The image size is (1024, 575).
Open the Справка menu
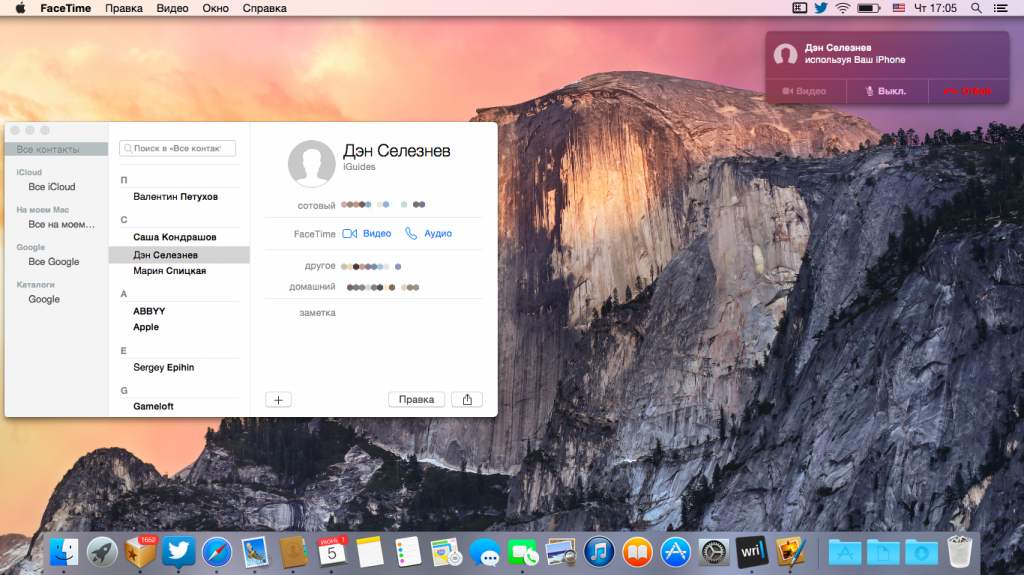pos(264,8)
